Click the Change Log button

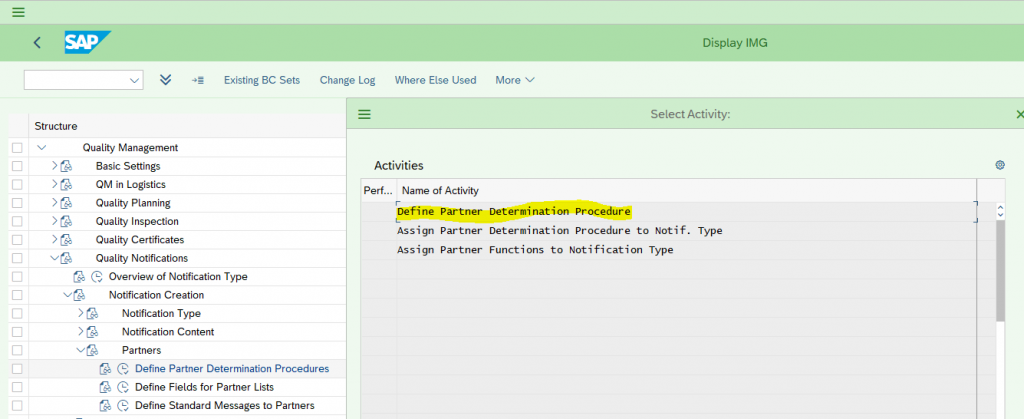click(347, 80)
